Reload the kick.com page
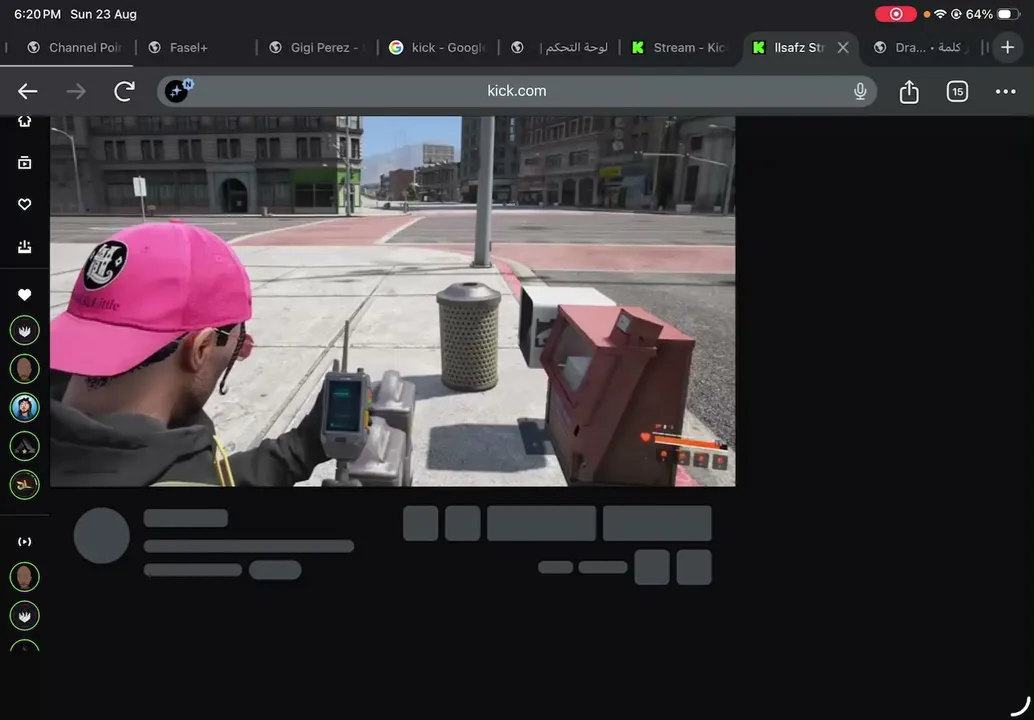Screen dimensions: 1034x720 (124, 92)
